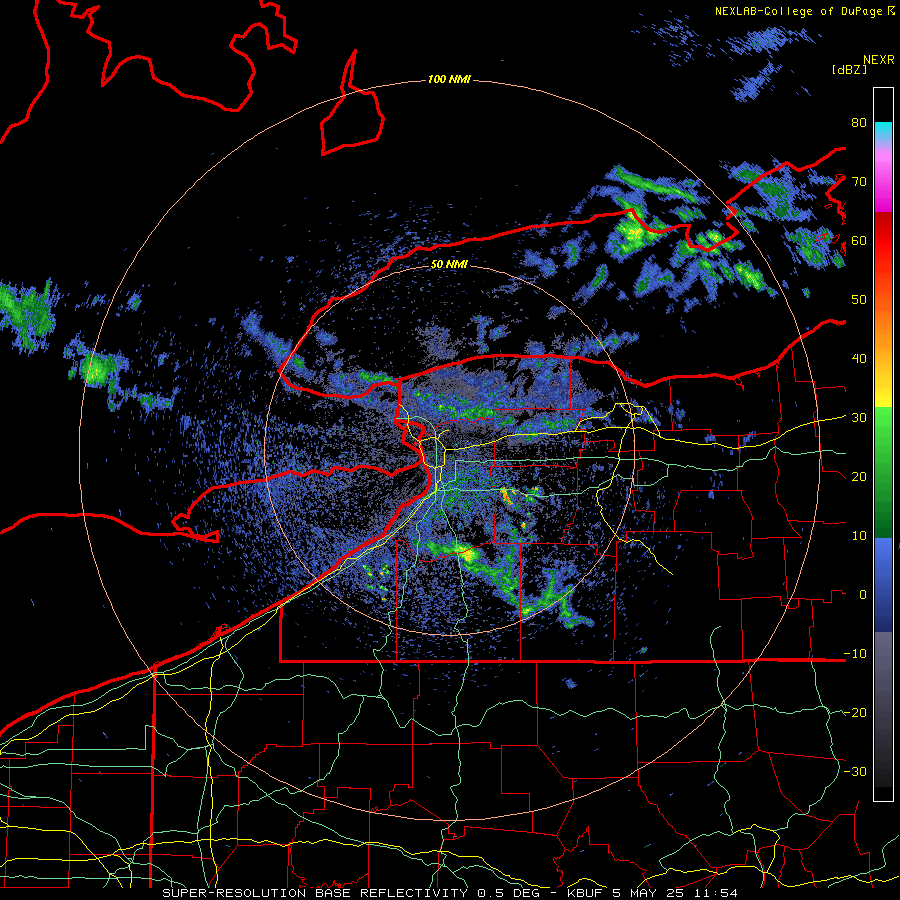Click the 80 dBZ scale value
This screenshot has width=900, height=900.
pos(859,123)
